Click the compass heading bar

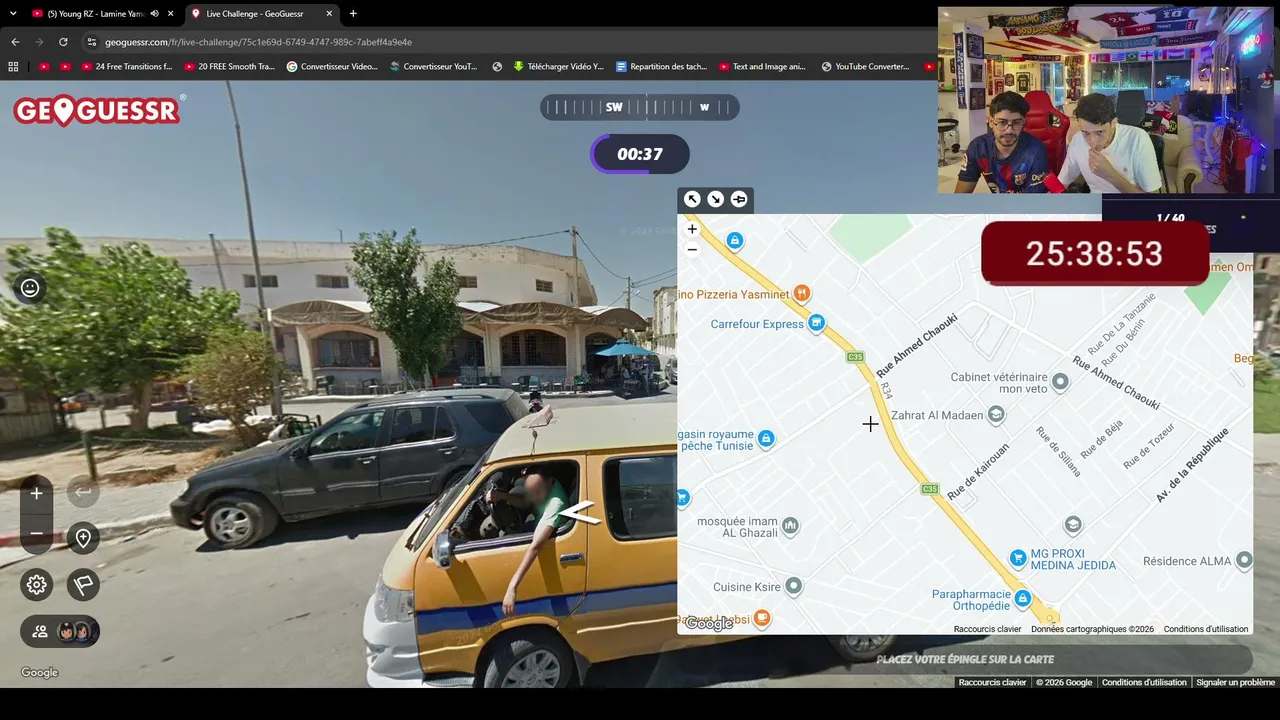(x=640, y=107)
